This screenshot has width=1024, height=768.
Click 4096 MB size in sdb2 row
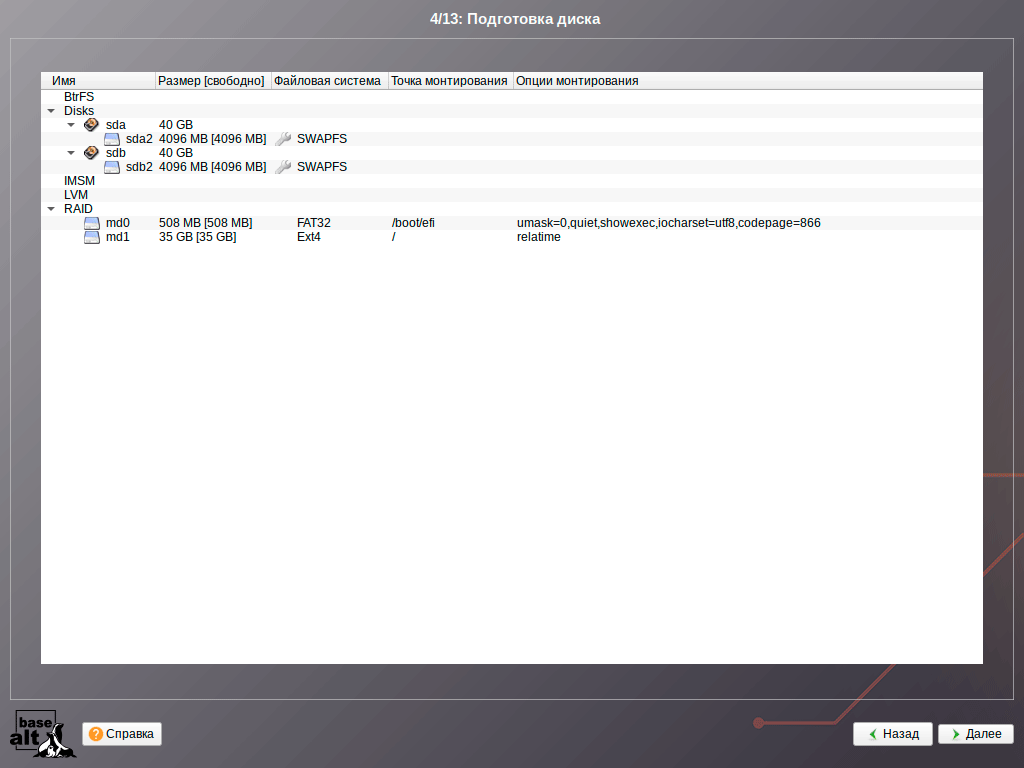point(213,167)
